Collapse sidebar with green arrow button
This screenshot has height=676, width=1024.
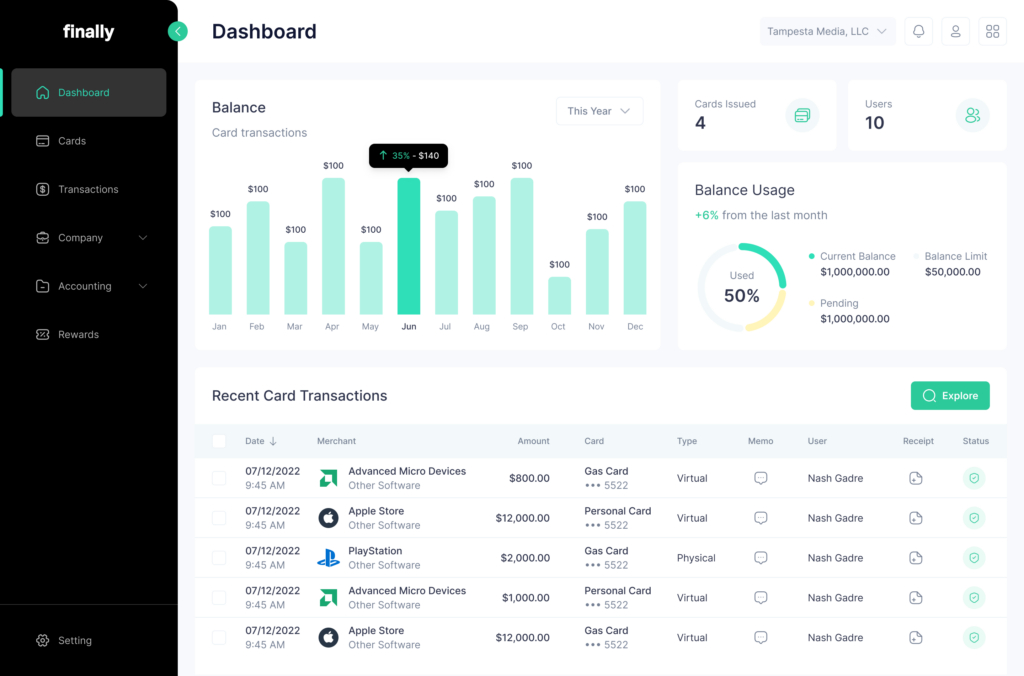click(178, 31)
